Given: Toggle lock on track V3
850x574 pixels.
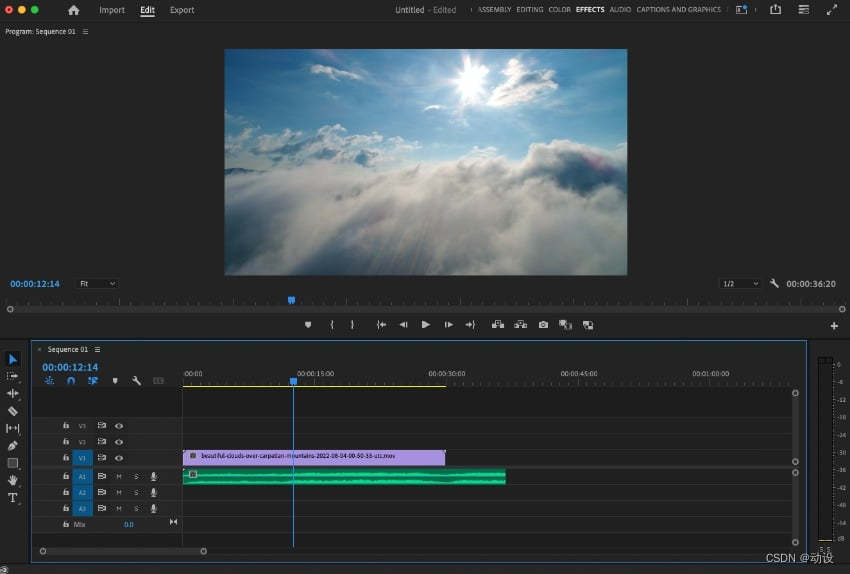Looking at the screenshot, I should (66, 426).
